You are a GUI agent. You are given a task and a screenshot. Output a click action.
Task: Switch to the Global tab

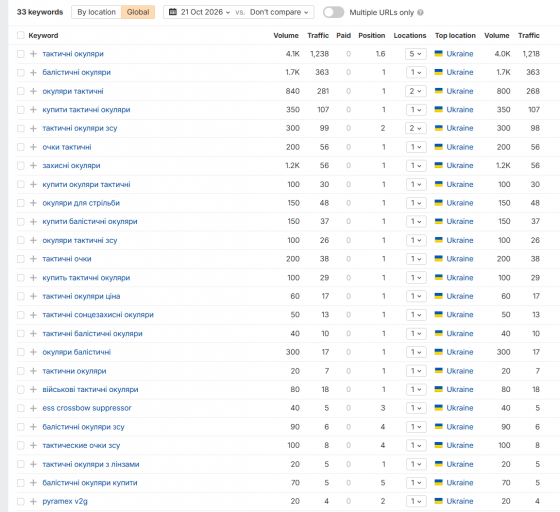click(x=138, y=12)
